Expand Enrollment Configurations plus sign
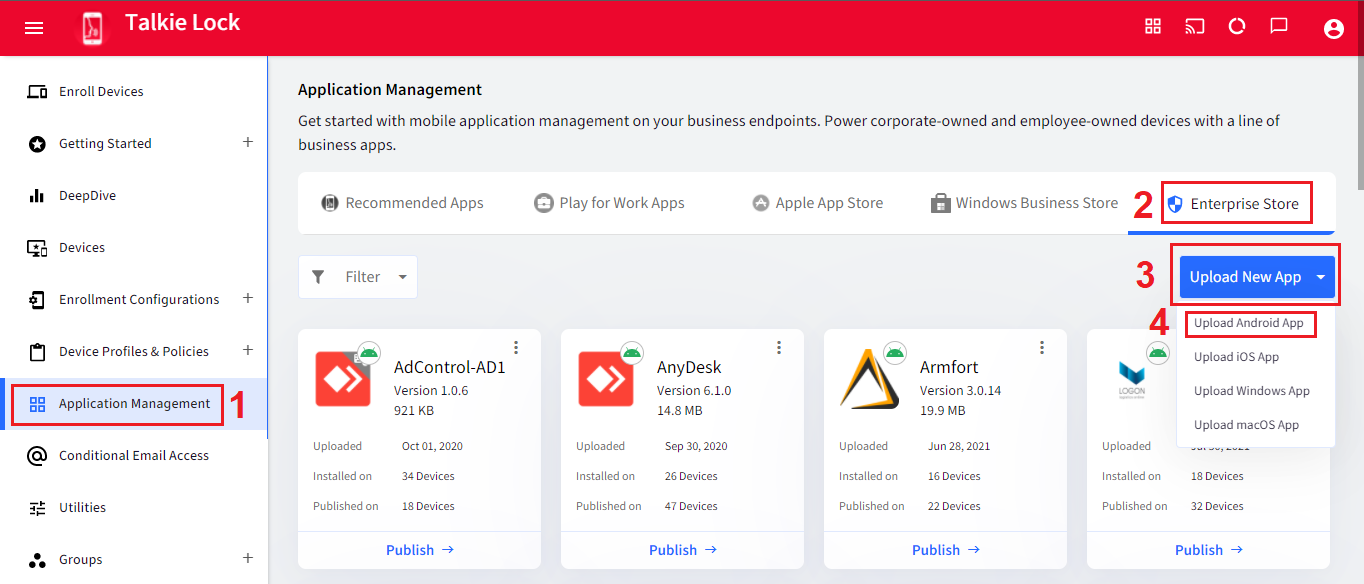Viewport: 1364px width, 584px height. click(x=248, y=298)
